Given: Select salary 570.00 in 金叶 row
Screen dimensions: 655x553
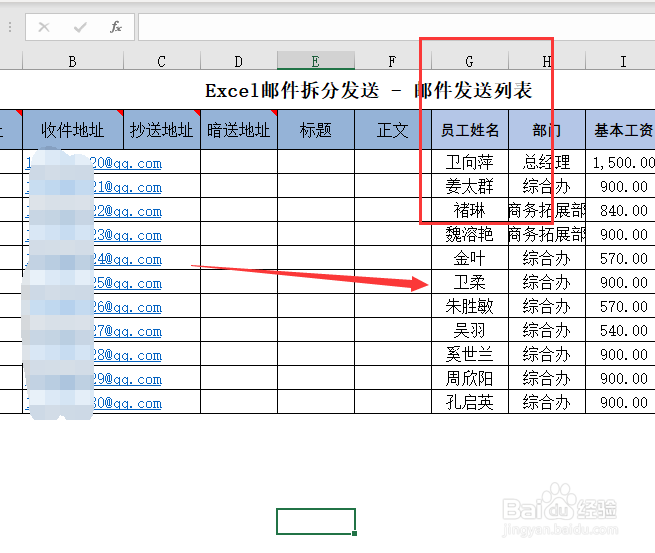Looking at the screenshot, I should (x=621, y=258).
